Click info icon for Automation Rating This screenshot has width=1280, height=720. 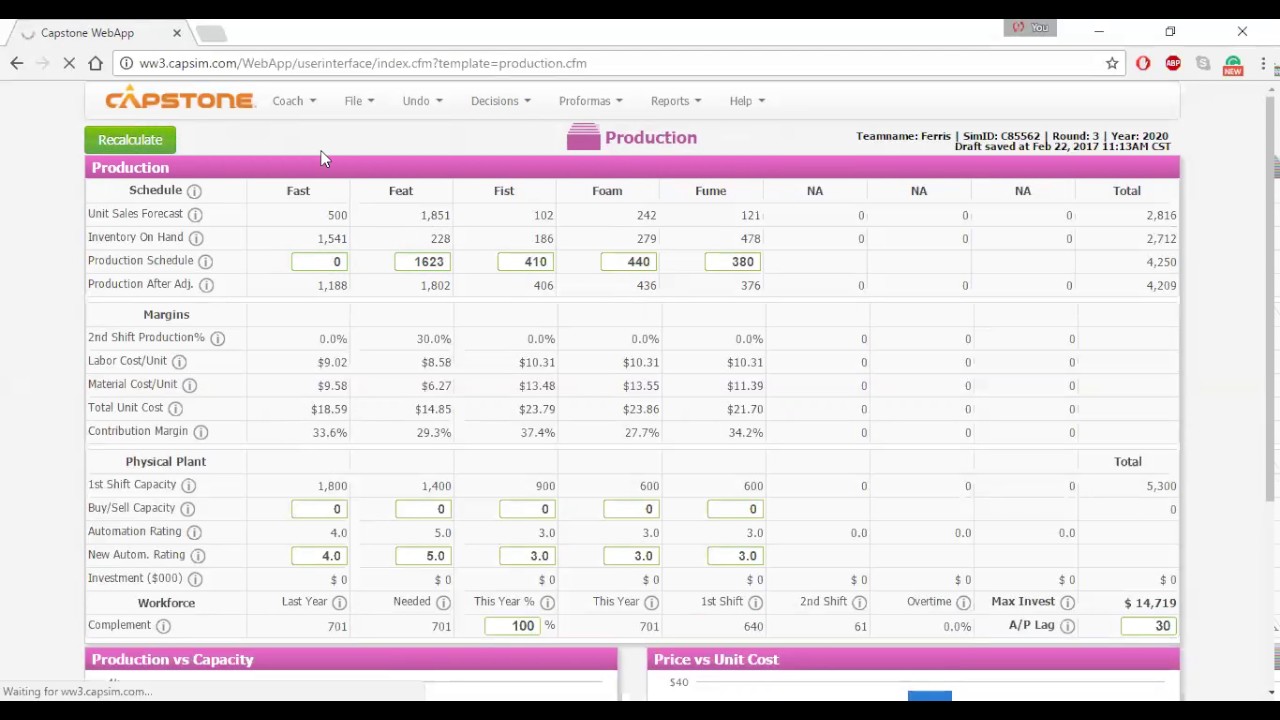coord(194,533)
